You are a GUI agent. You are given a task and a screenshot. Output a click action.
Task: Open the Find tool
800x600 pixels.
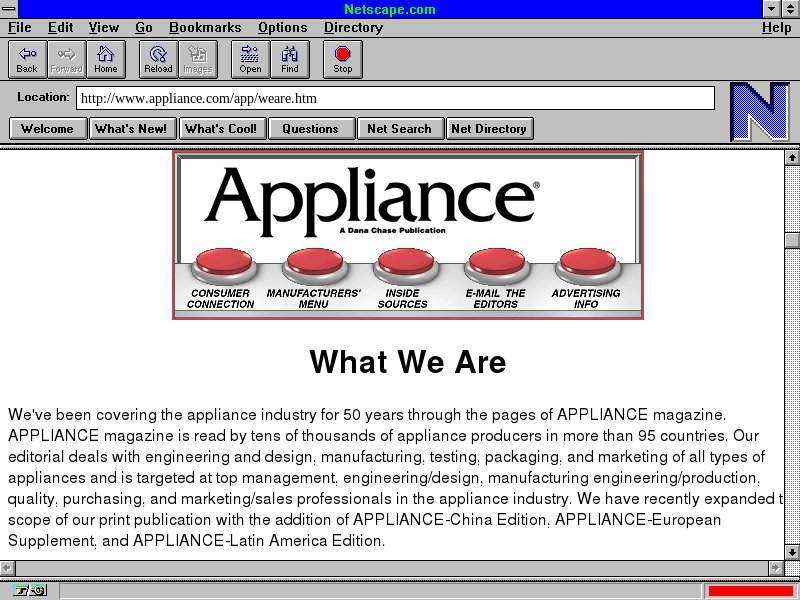[290, 60]
